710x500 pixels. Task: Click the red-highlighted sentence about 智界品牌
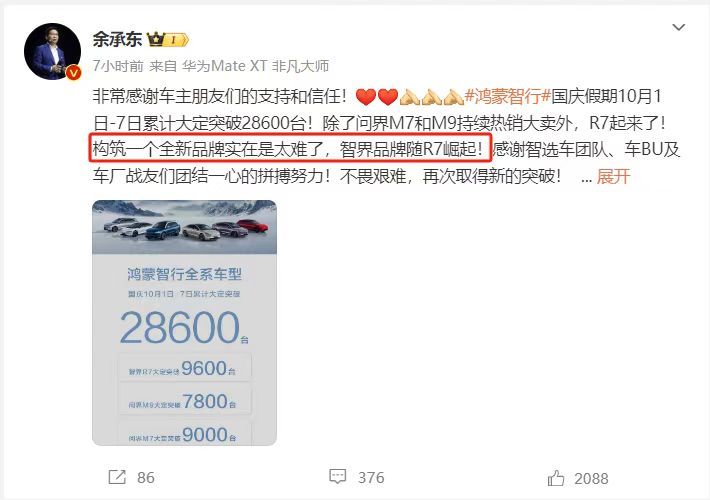(290, 148)
